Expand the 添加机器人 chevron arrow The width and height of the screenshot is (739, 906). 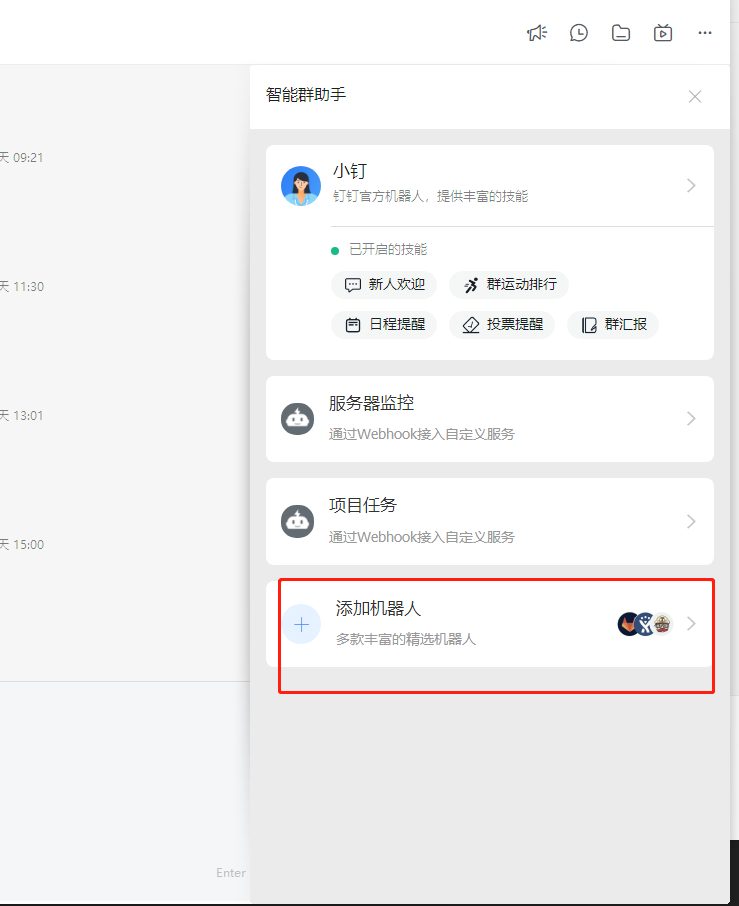click(691, 623)
